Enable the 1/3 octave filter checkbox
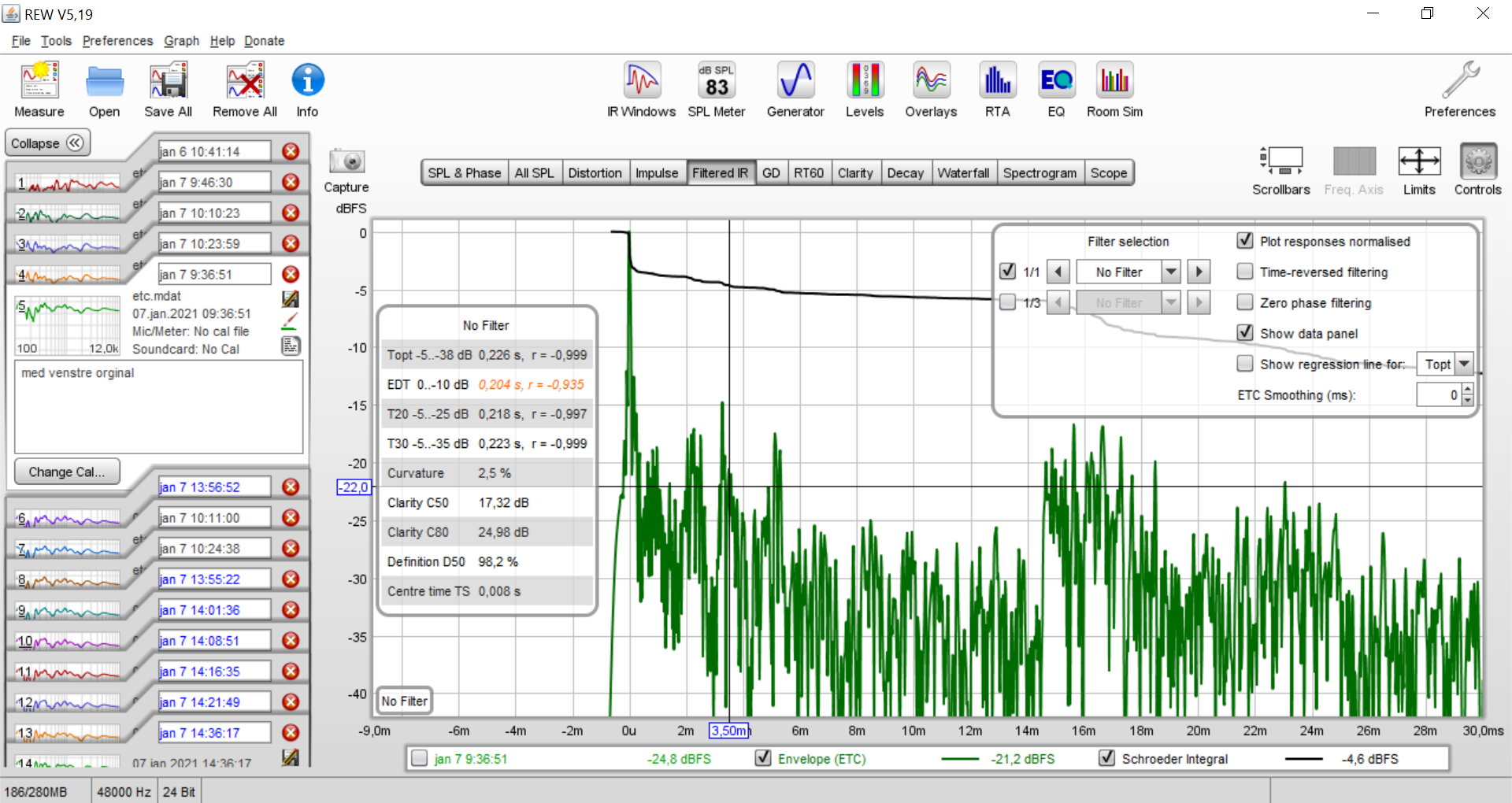 point(1007,302)
